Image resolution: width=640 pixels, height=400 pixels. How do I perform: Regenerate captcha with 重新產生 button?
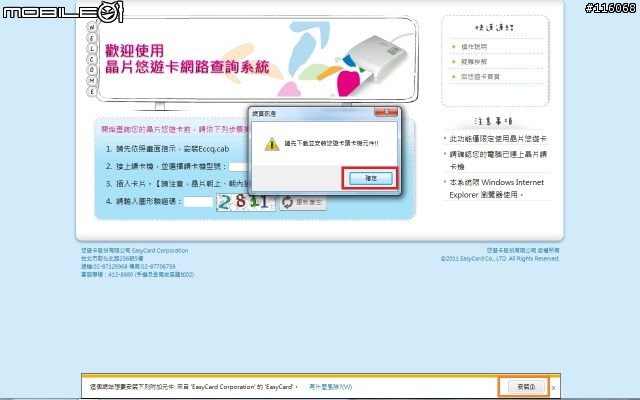[303, 202]
